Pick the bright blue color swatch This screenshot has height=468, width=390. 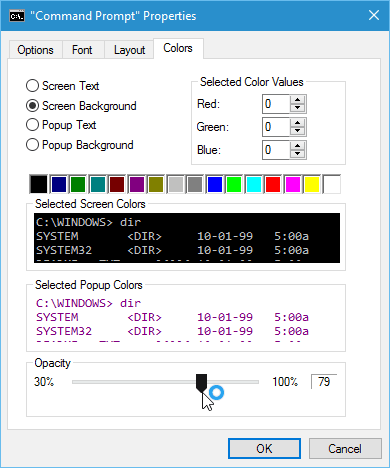pos(215,184)
